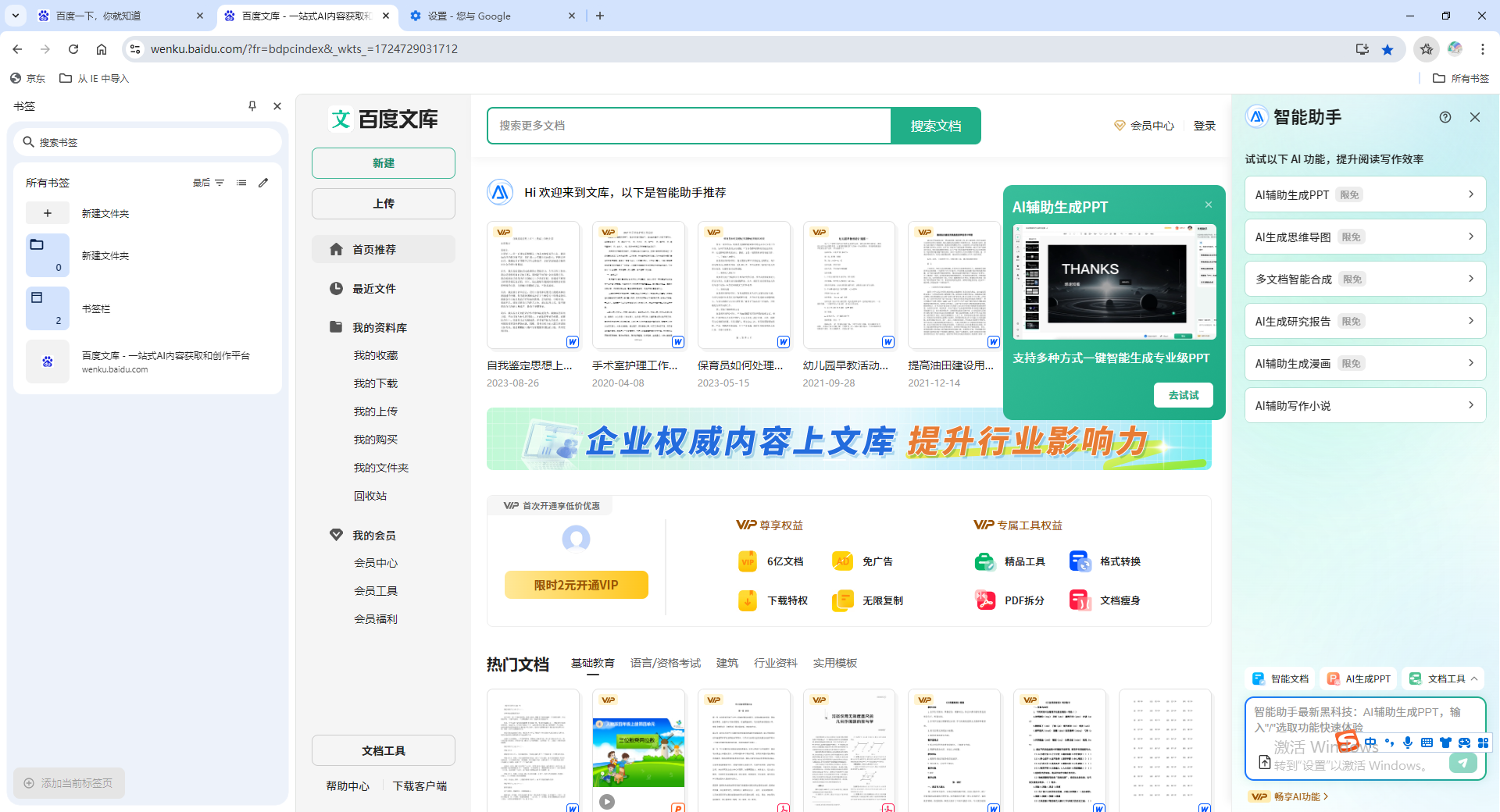Open tab search dropdown arrow
Screen dimensions: 1500x812
coord(16,16)
